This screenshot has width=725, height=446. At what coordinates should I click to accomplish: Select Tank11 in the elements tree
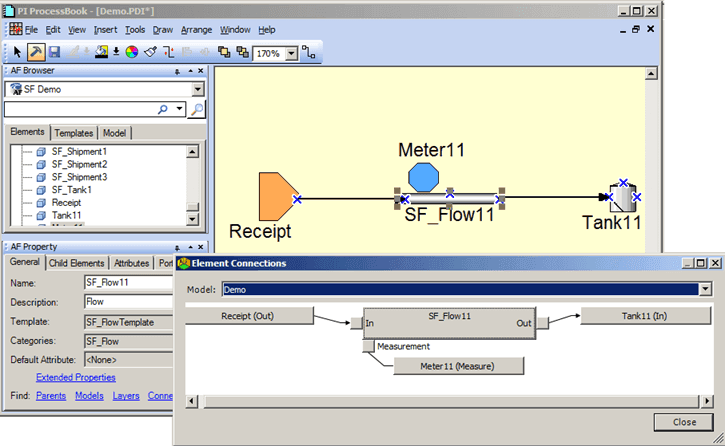pyautogui.click(x=66, y=215)
